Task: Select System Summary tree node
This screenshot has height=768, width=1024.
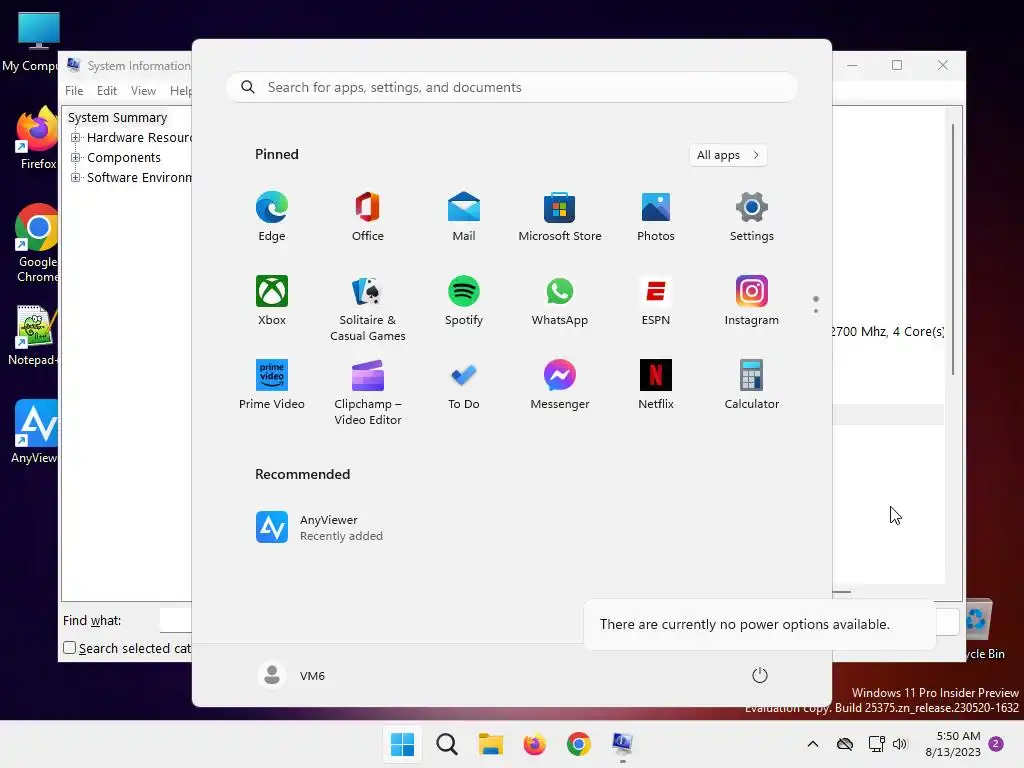Action: [x=118, y=118]
